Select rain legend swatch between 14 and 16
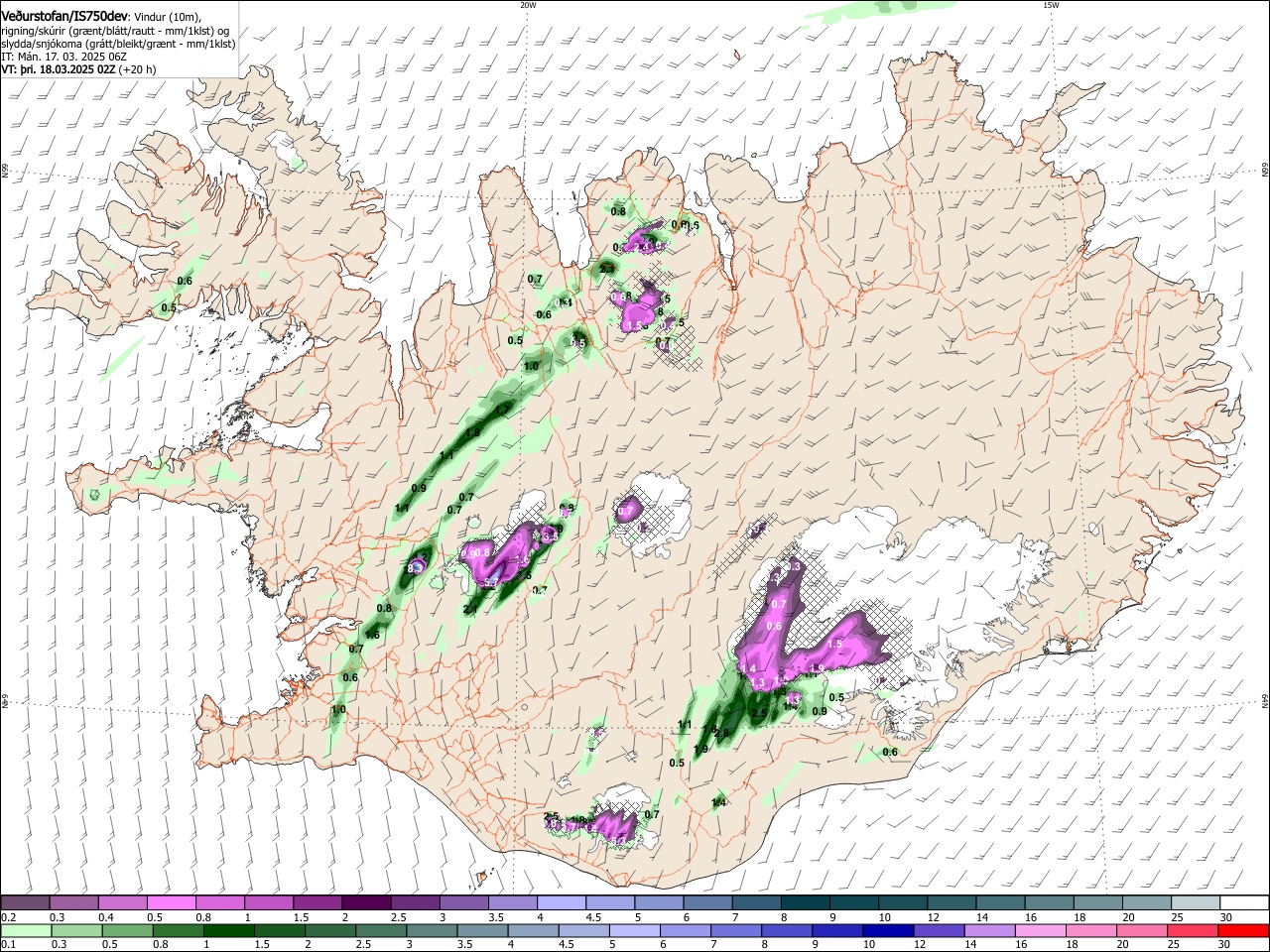 pyautogui.click(x=989, y=930)
